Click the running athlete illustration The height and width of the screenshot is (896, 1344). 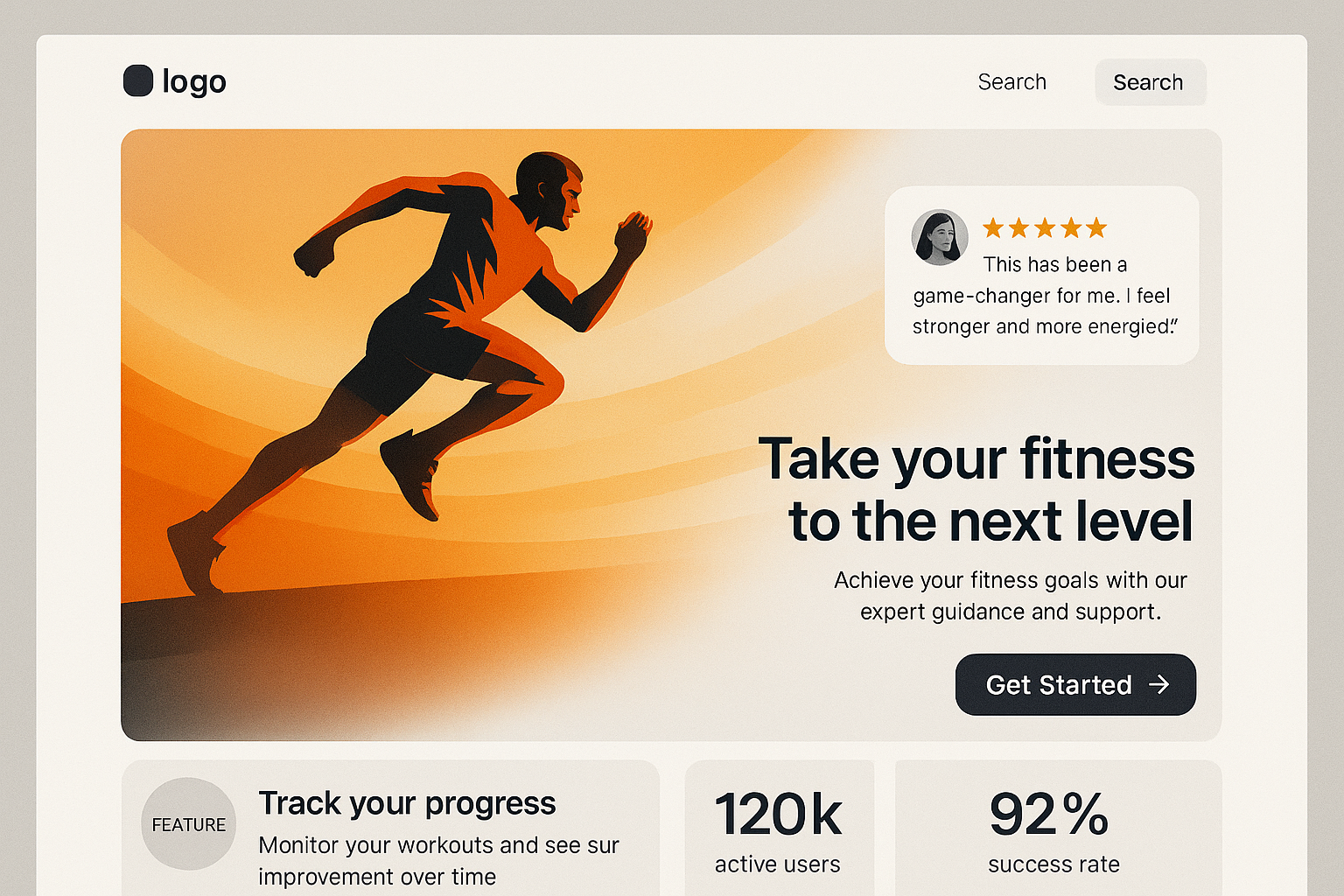pyautogui.click(x=408, y=372)
